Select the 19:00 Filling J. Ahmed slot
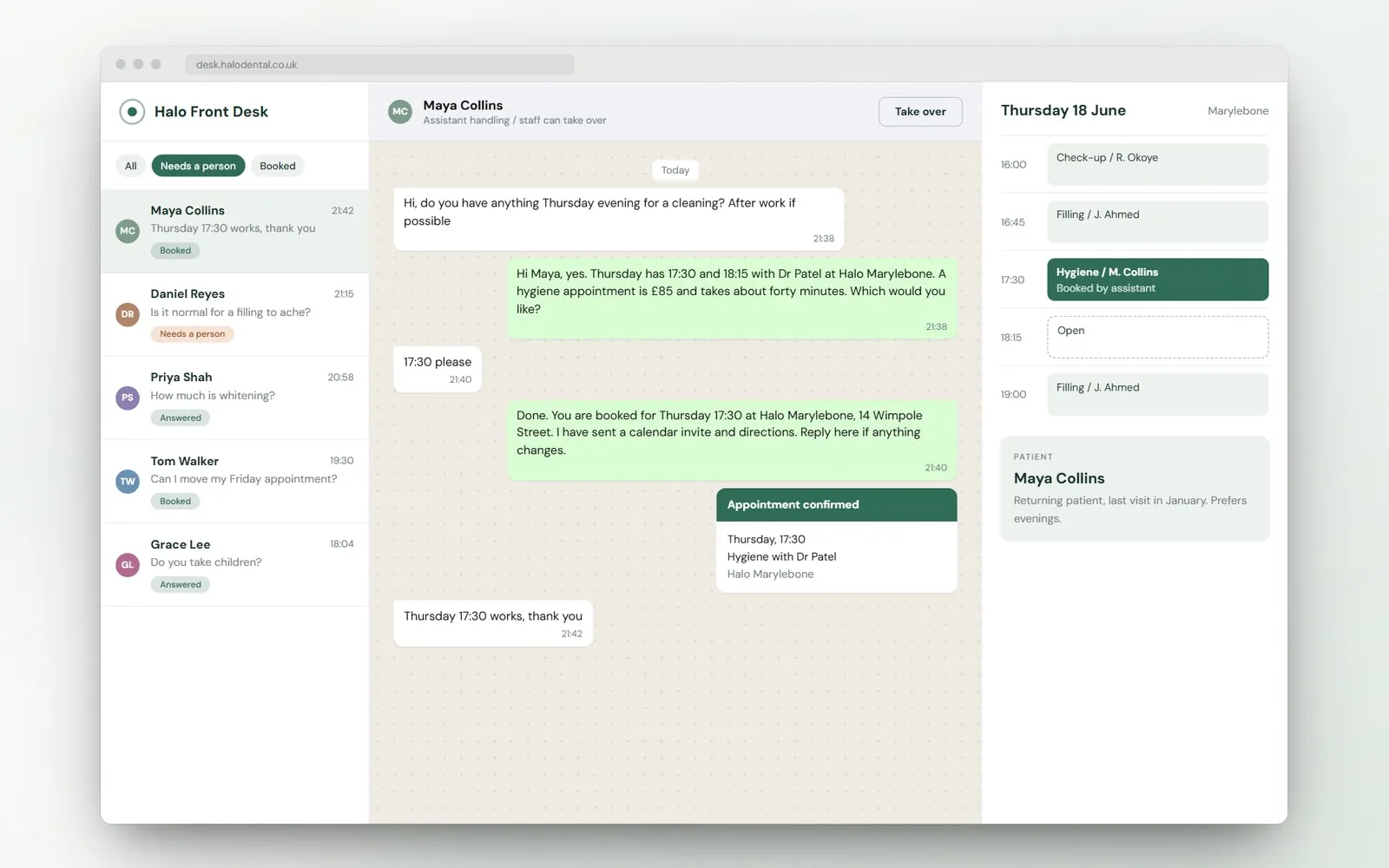Image resolution: width=1389 pixels, height=868 pixels. pyautogui.click(x=1157, y=394)
